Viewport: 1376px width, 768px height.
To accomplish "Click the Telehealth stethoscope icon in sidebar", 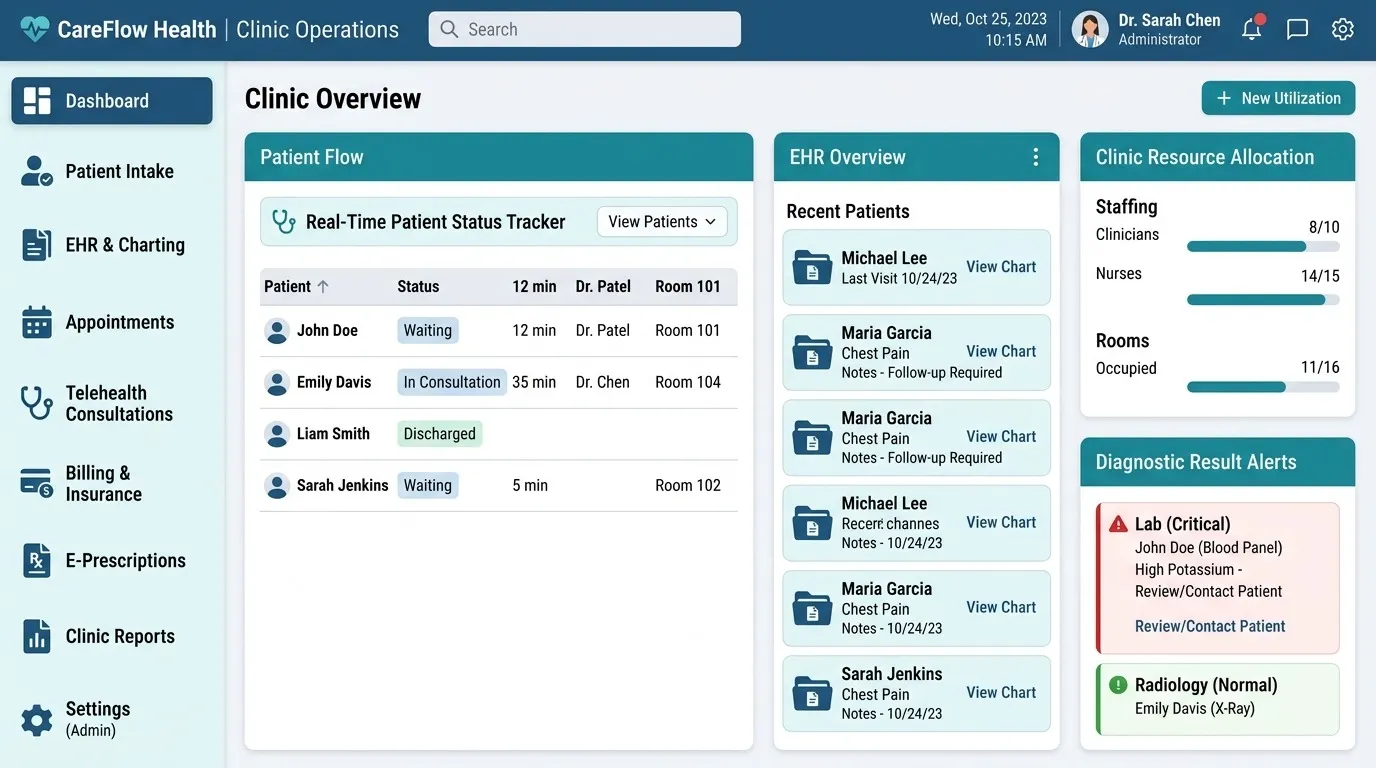I will click(x=37, y=403).
